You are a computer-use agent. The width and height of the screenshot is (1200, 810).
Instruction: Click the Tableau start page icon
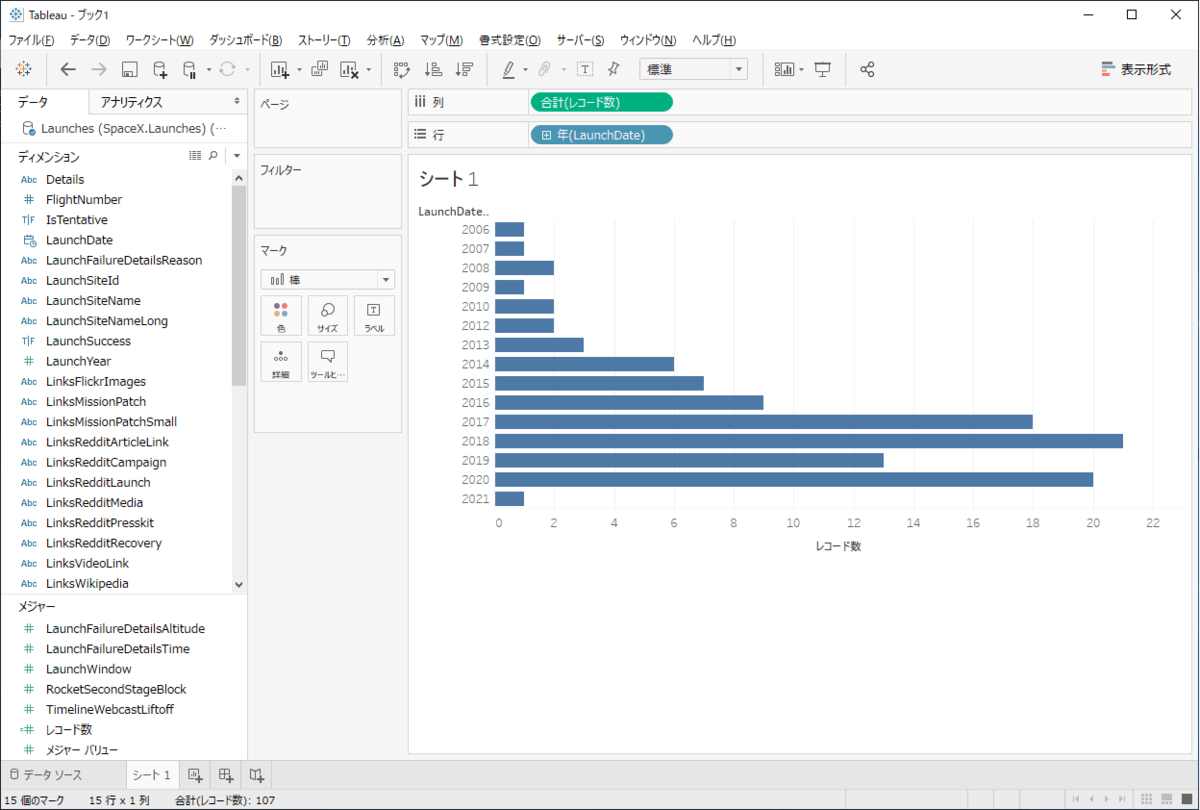coord(24,69)
